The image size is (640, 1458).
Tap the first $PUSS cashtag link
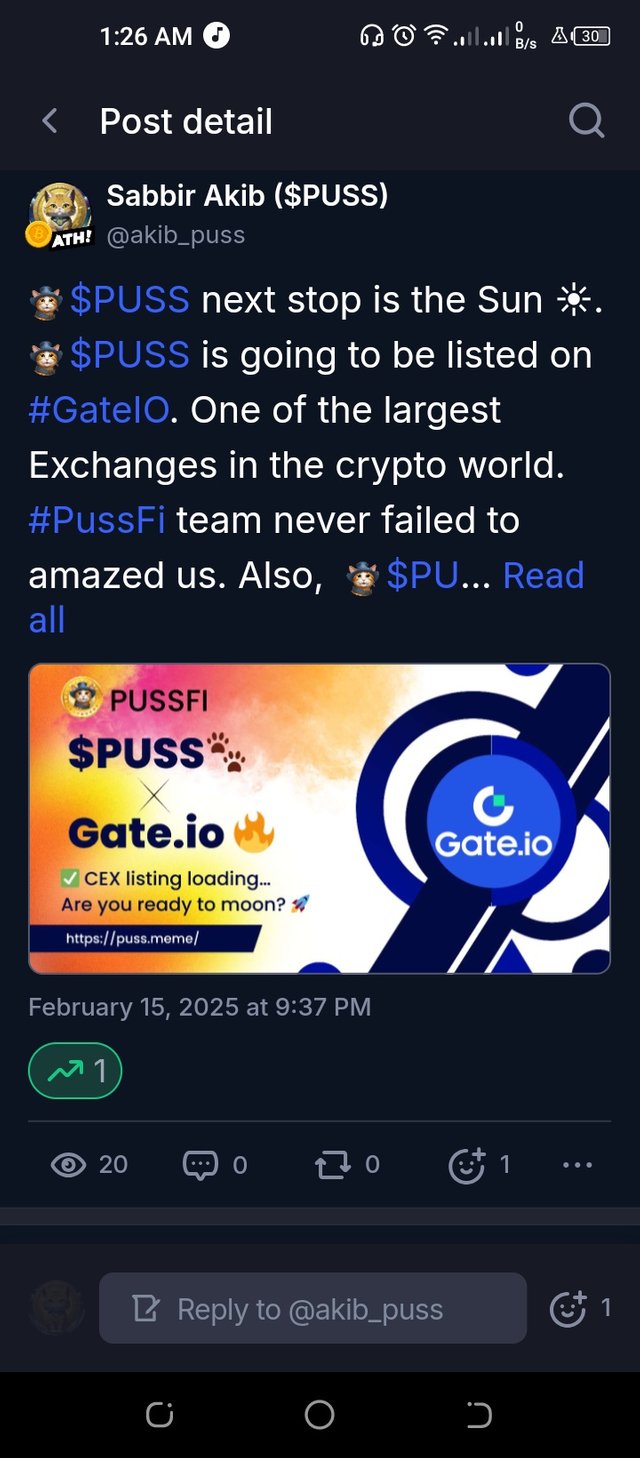pyautogui.click(x=129, y=299)
